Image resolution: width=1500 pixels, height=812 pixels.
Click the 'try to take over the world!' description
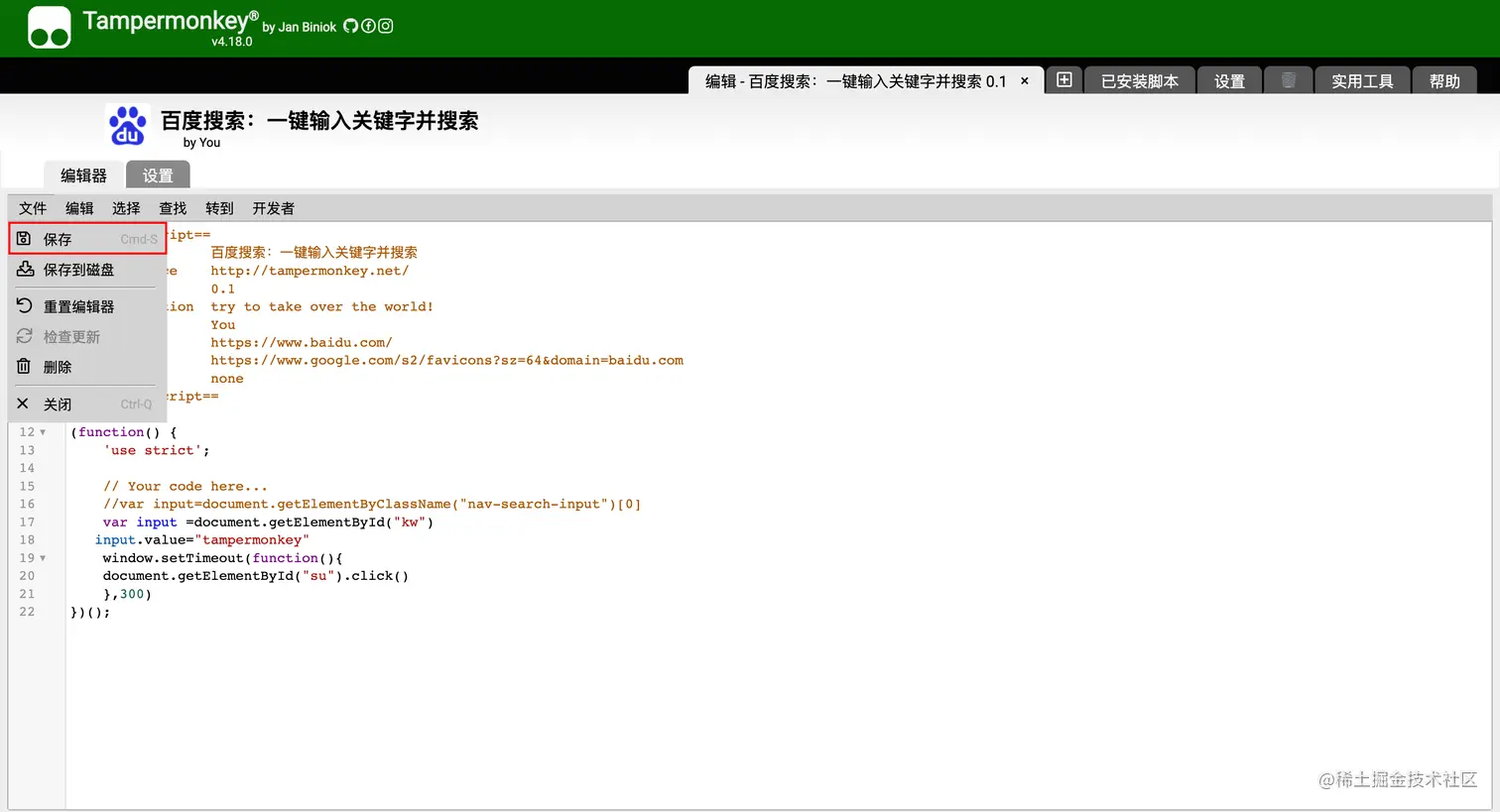pos(321,306)
